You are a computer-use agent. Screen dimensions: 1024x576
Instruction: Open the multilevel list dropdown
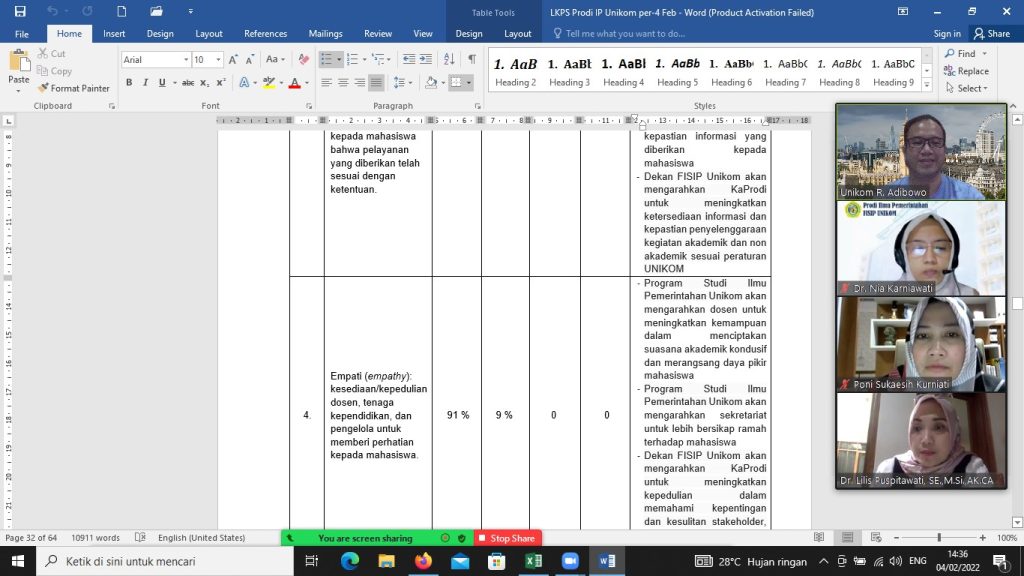coord(381,59)
